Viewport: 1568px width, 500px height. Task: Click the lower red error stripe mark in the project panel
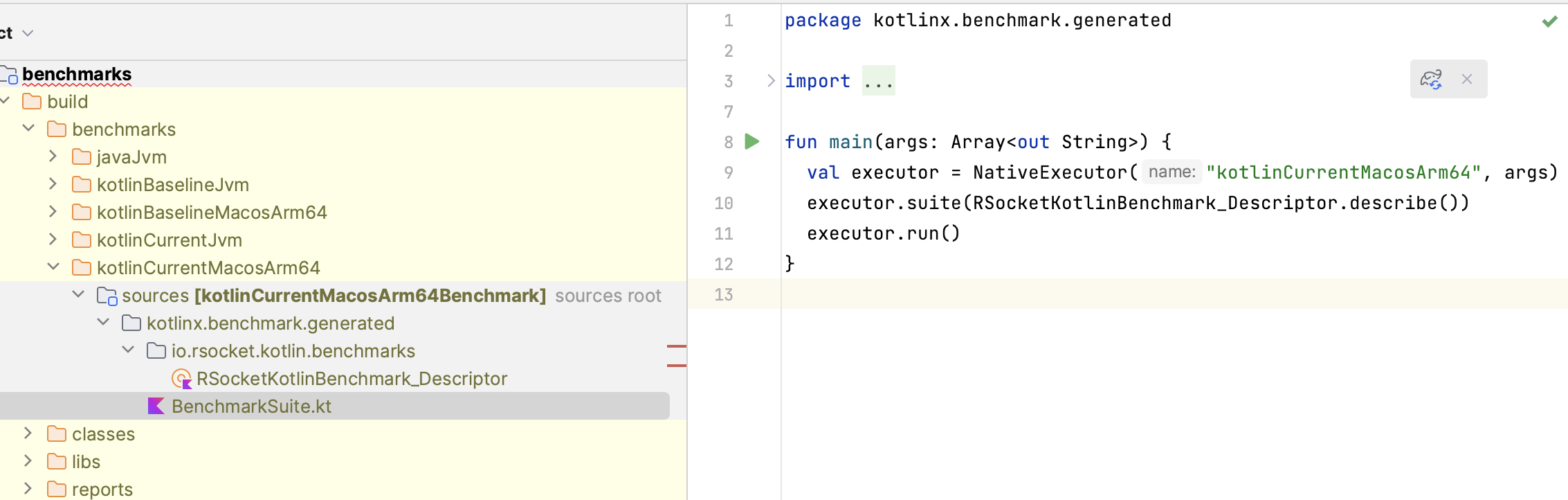click(677, 365)
